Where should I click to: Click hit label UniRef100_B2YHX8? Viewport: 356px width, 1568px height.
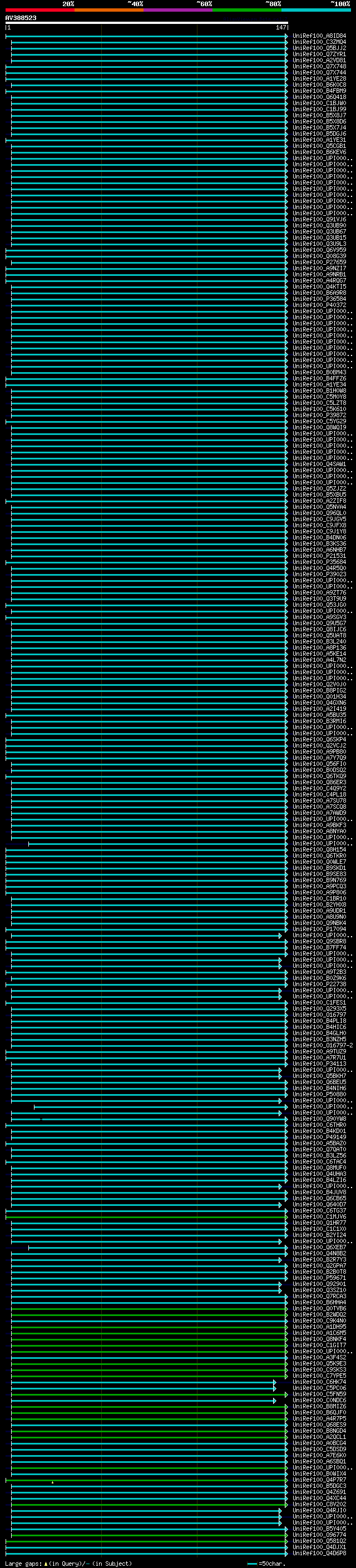tap(319, 904)
